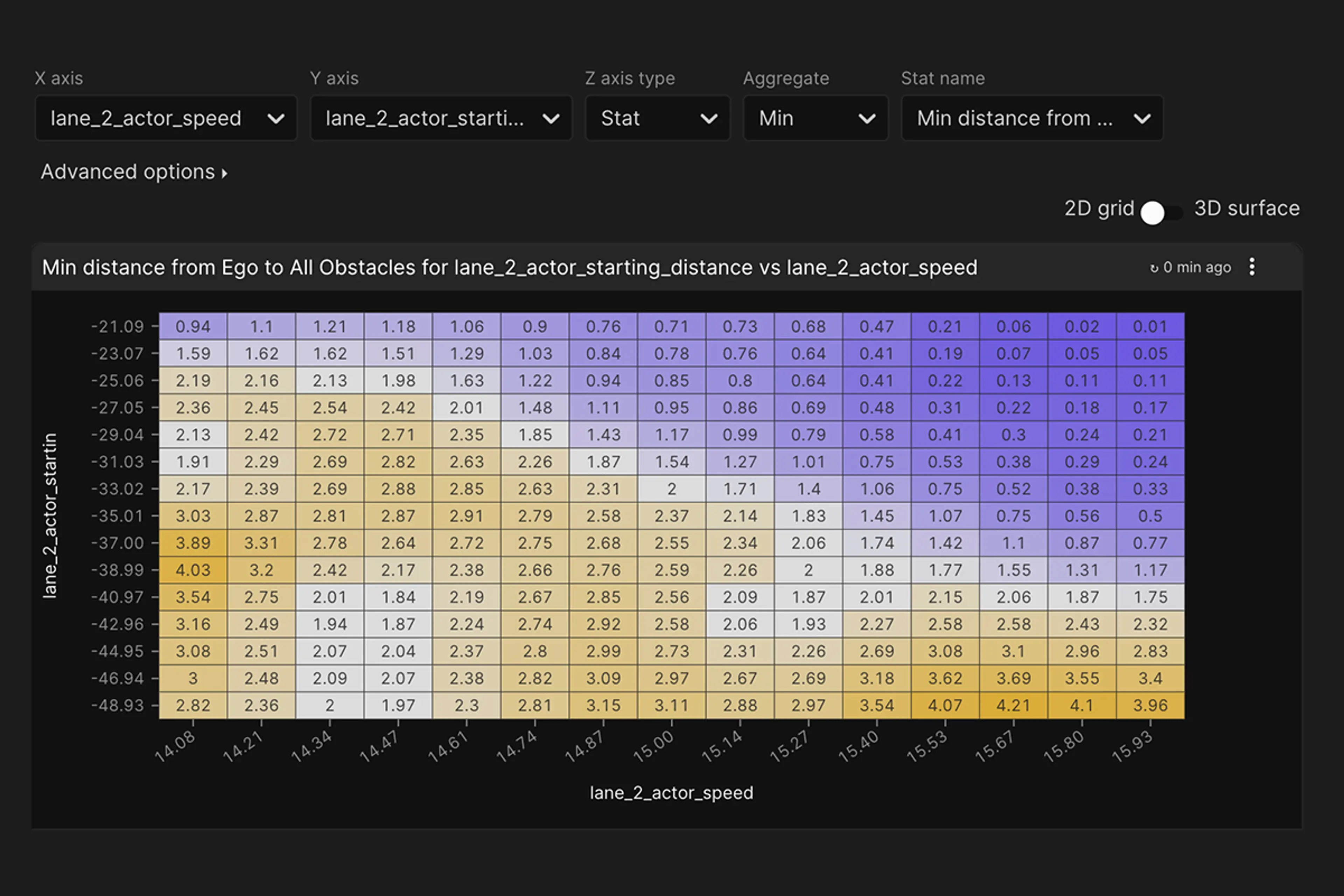Open the three-dot chart options menu
This screenshot has height=896, width=1344.
[x=1252, y=267]
